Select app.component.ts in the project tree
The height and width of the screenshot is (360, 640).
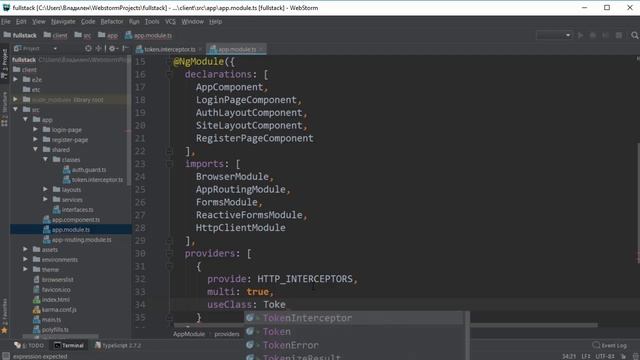pos(71,220)
